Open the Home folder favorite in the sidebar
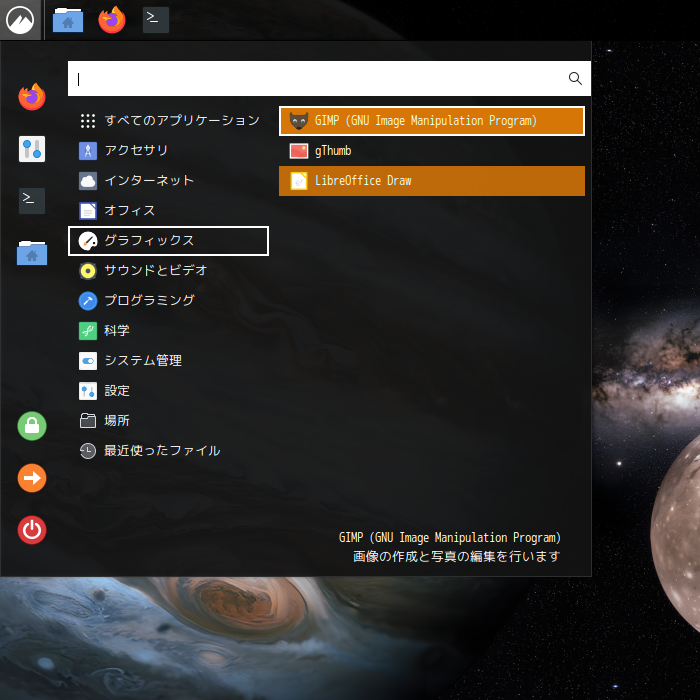Viewport: 700px width, 700px height. [32, 253]
